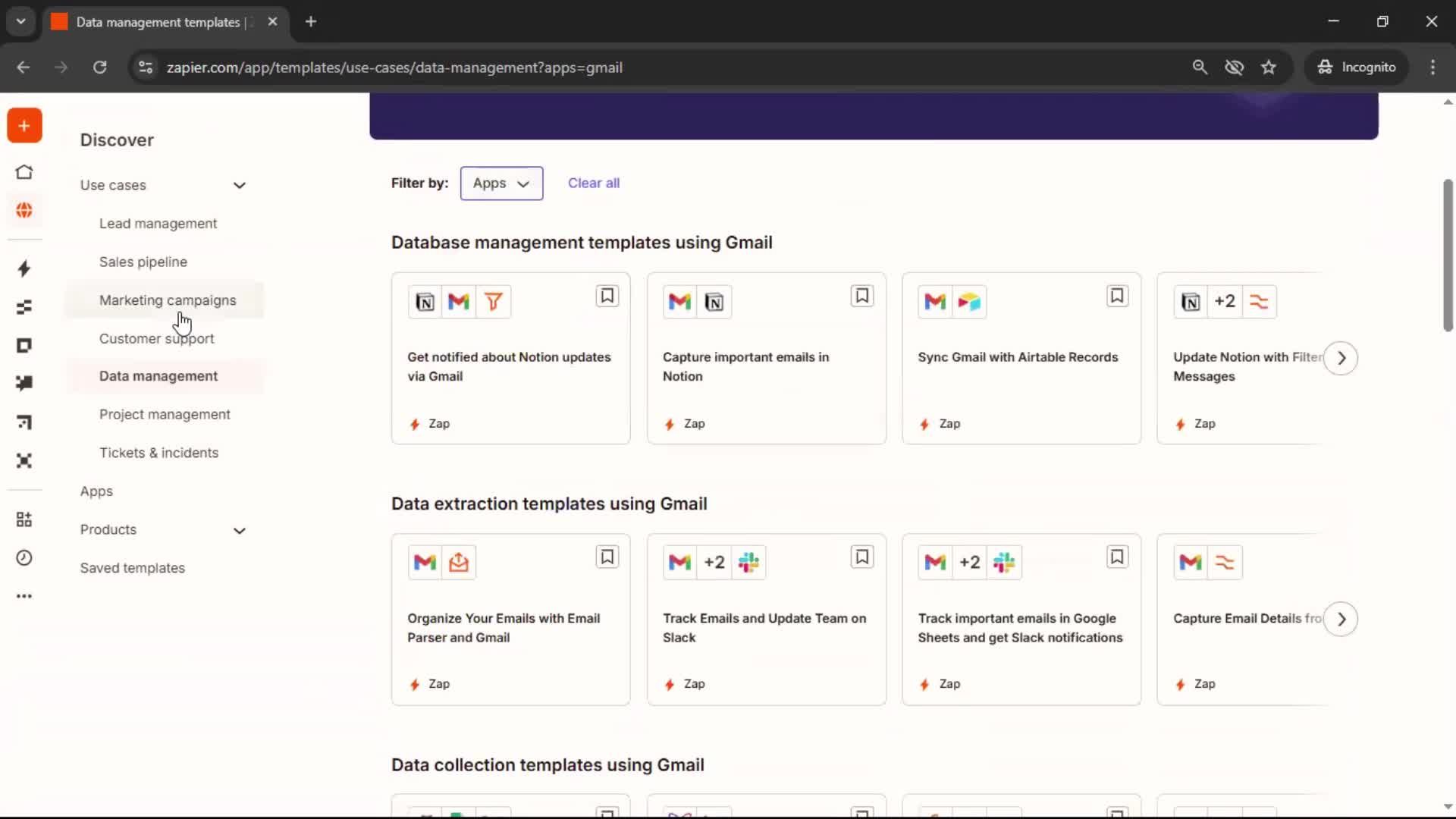Open 'Get notified about Notion updates via Gmail'
1456x819 pixels.
click(510, 359)
